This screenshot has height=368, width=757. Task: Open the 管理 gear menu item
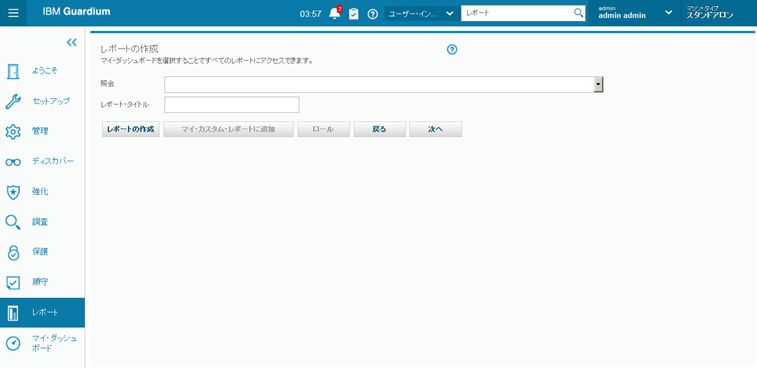point(42,131)
